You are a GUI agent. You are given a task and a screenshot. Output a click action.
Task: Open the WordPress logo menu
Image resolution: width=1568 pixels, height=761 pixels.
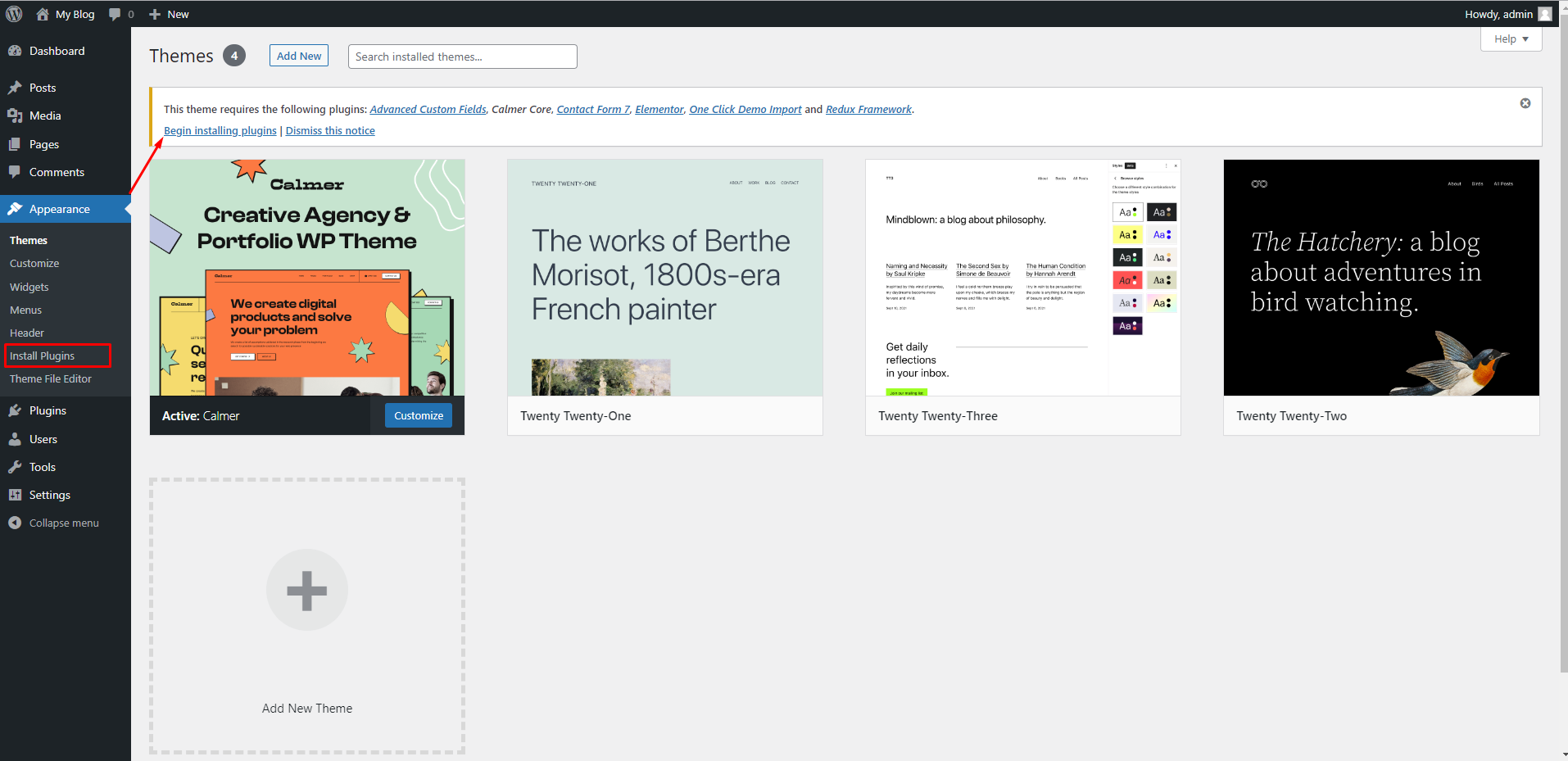[13, 13]
